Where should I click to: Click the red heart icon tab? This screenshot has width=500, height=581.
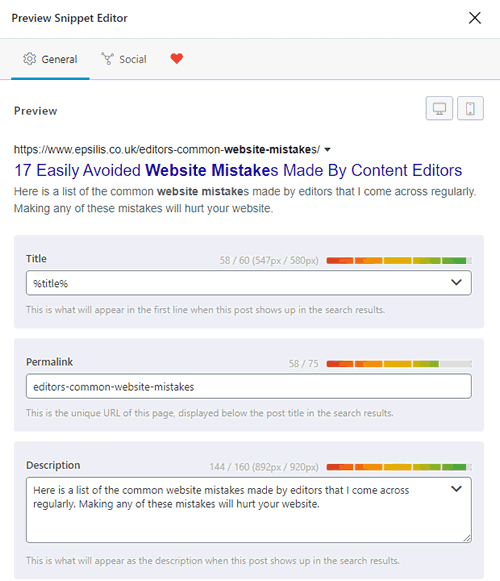(x=176, y=59)
